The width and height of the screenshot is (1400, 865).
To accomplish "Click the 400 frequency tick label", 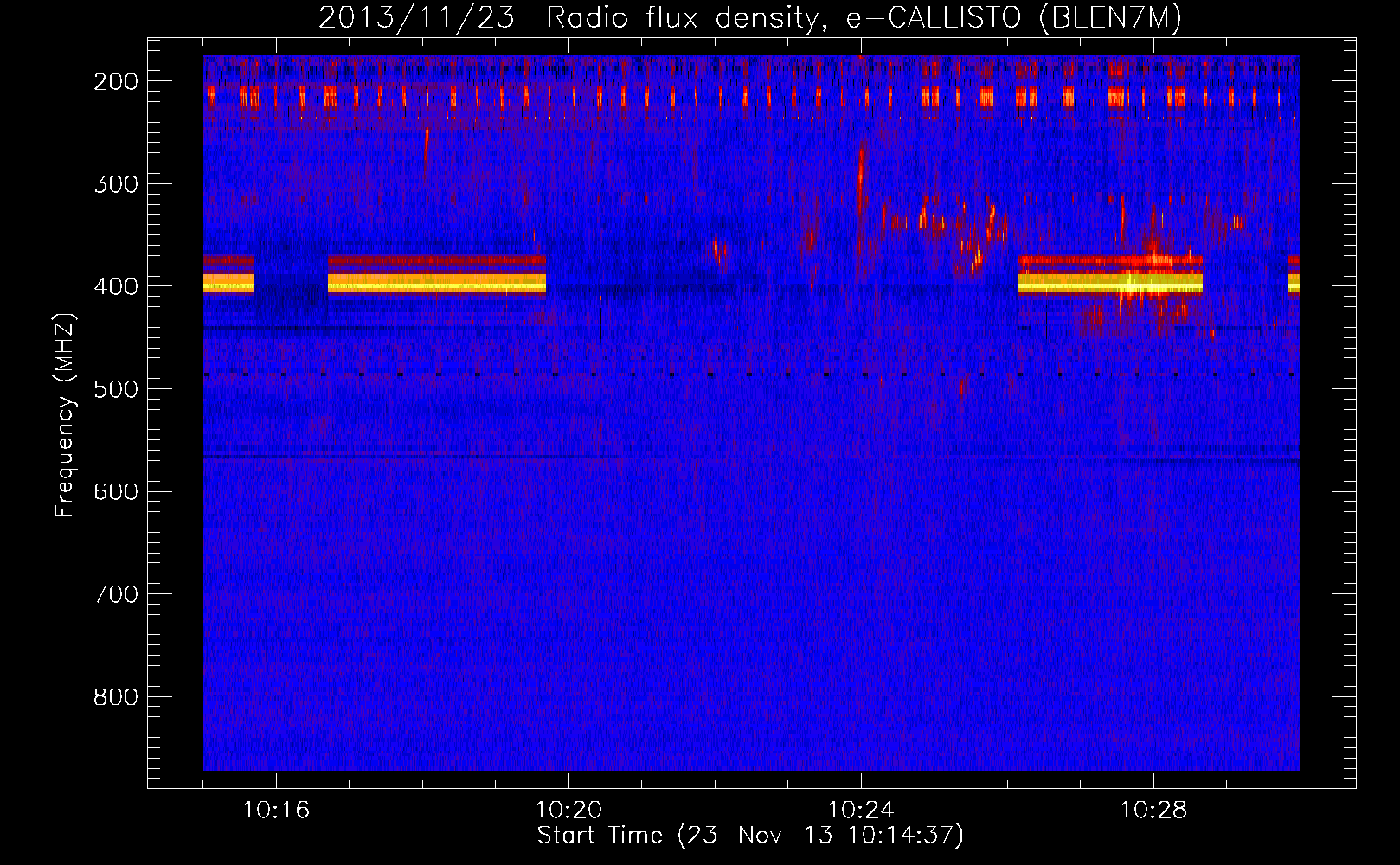I will click(115, 286).
